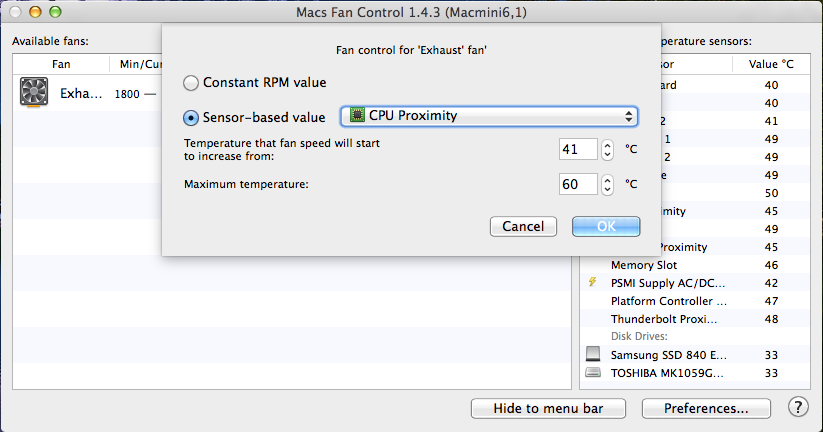
Task: Click the PSMI Supply value 42
Action: pyautogui.click(x=771, y=283)
